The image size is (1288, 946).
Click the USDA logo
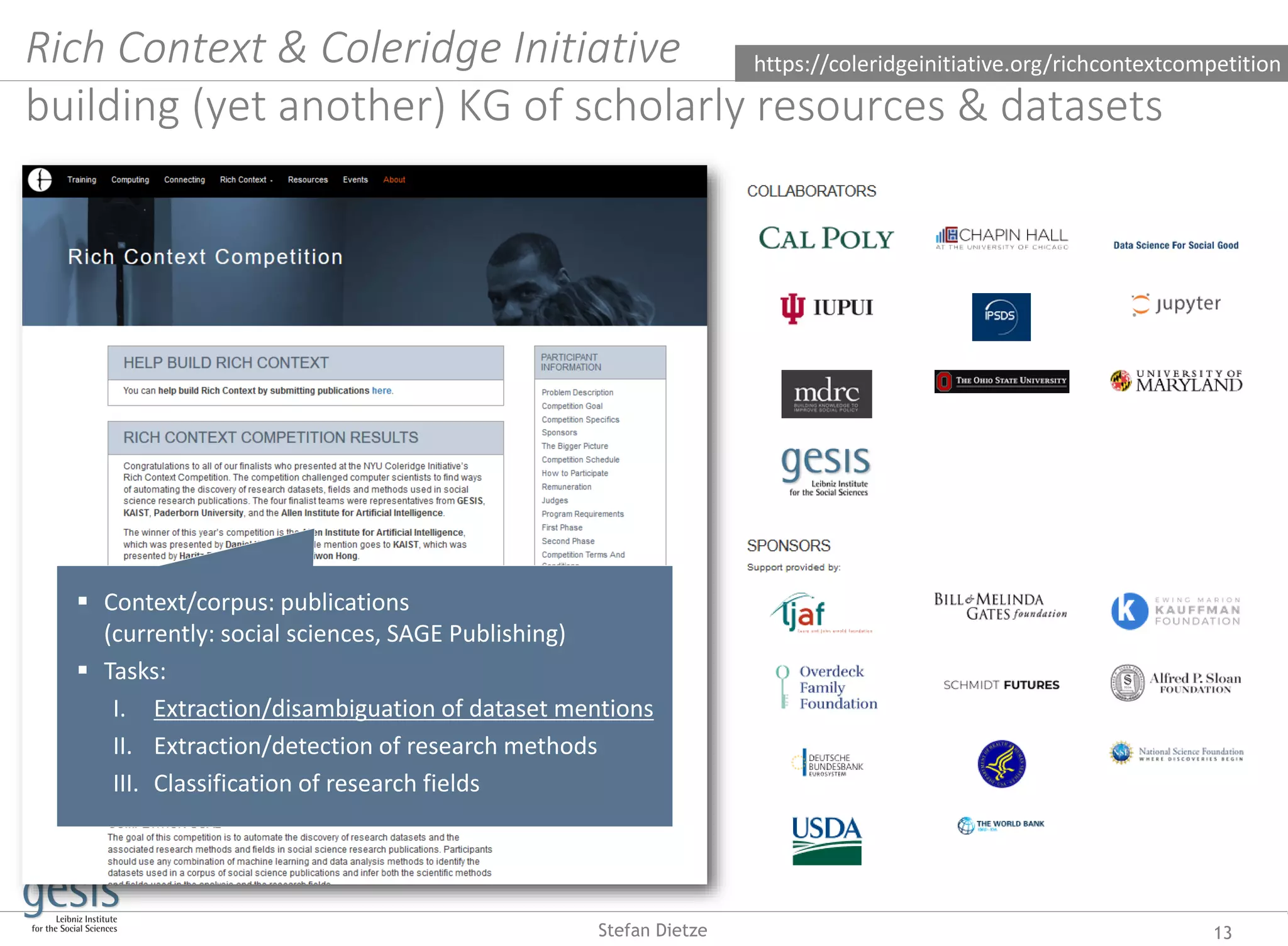click(826, 840)
